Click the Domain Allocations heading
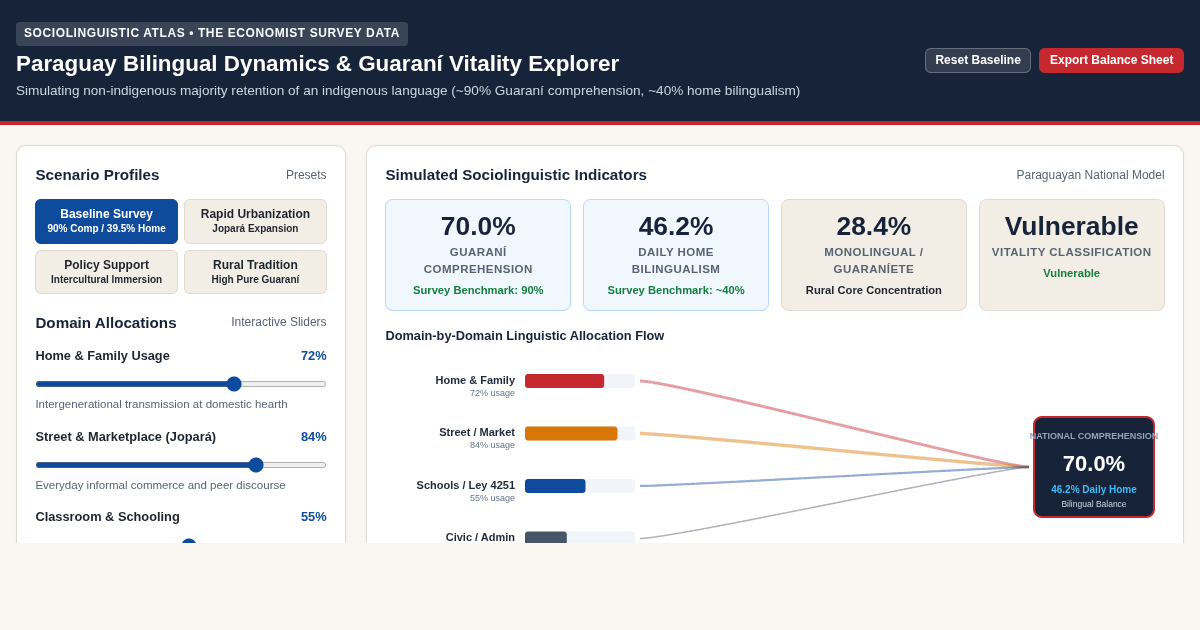Screen dimensions: 1200x630 coord(106,323)
